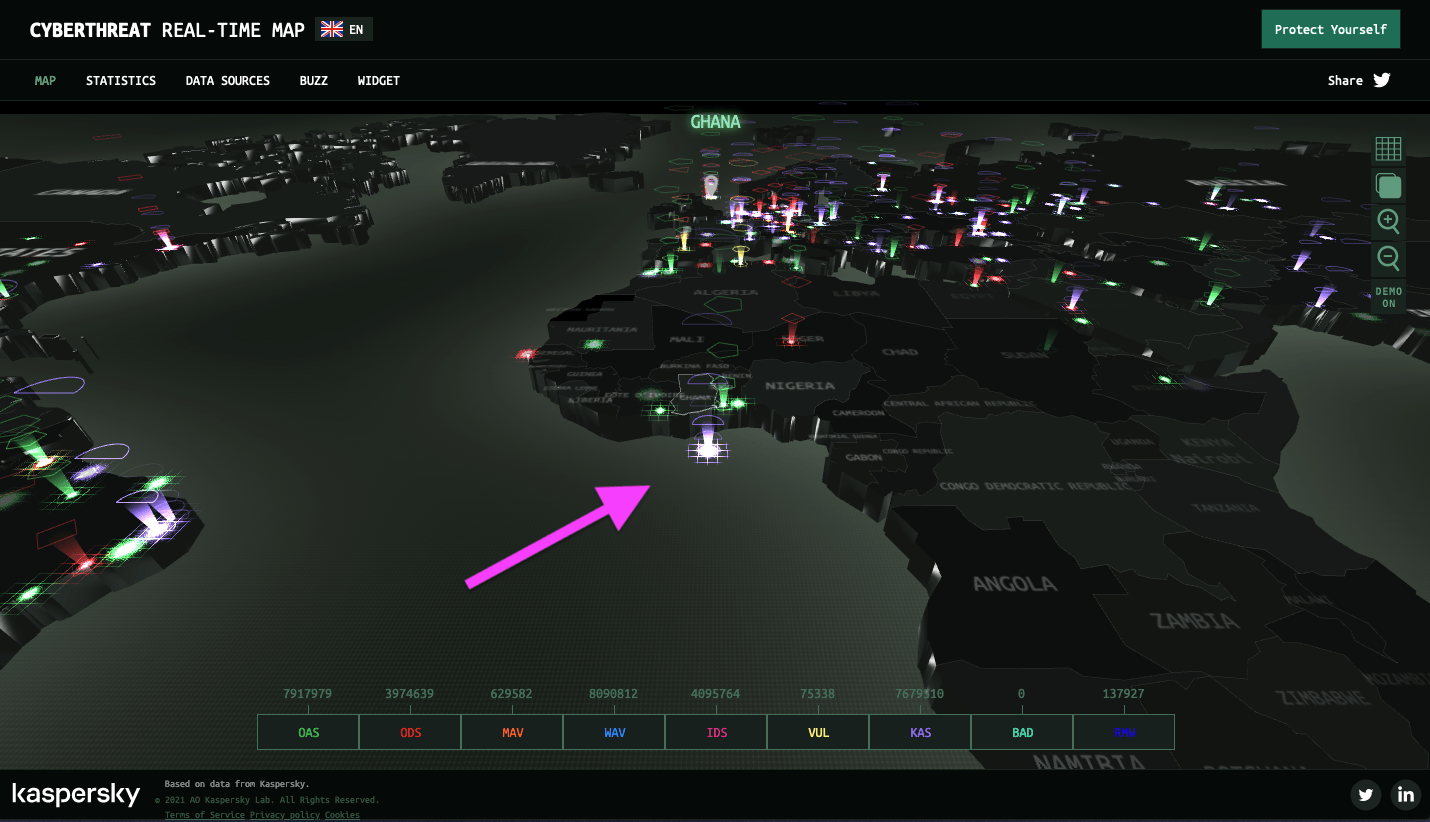Screen dimensions: 1430x822
Task: Open the footer LinkedIn icon
Action: tap(1406, 795)
